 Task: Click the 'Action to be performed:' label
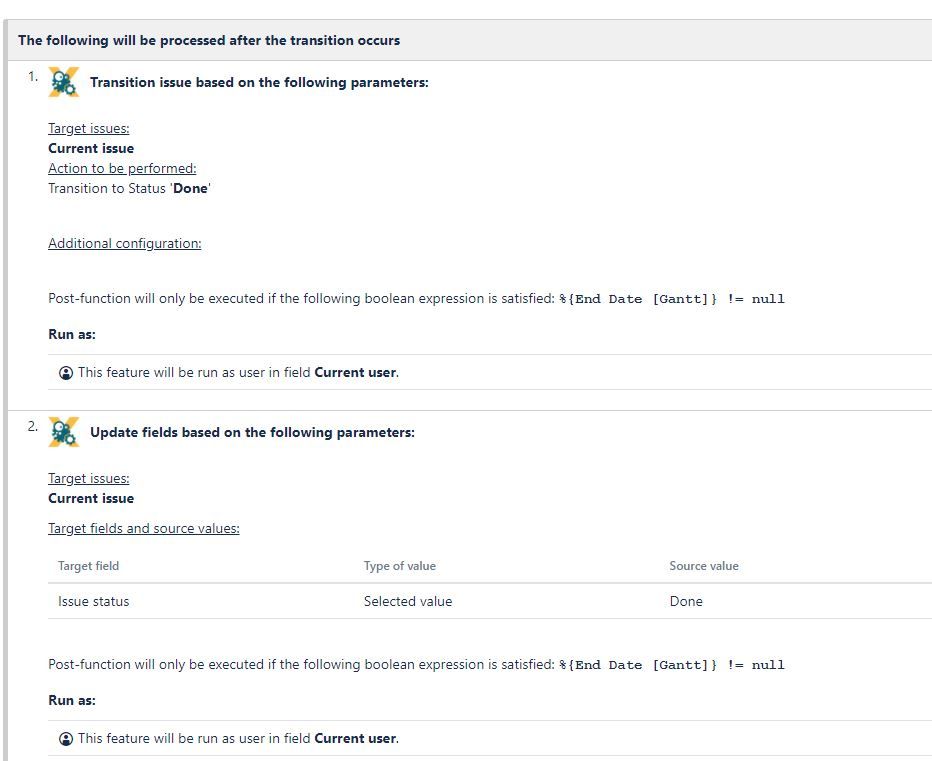(122, 168)
